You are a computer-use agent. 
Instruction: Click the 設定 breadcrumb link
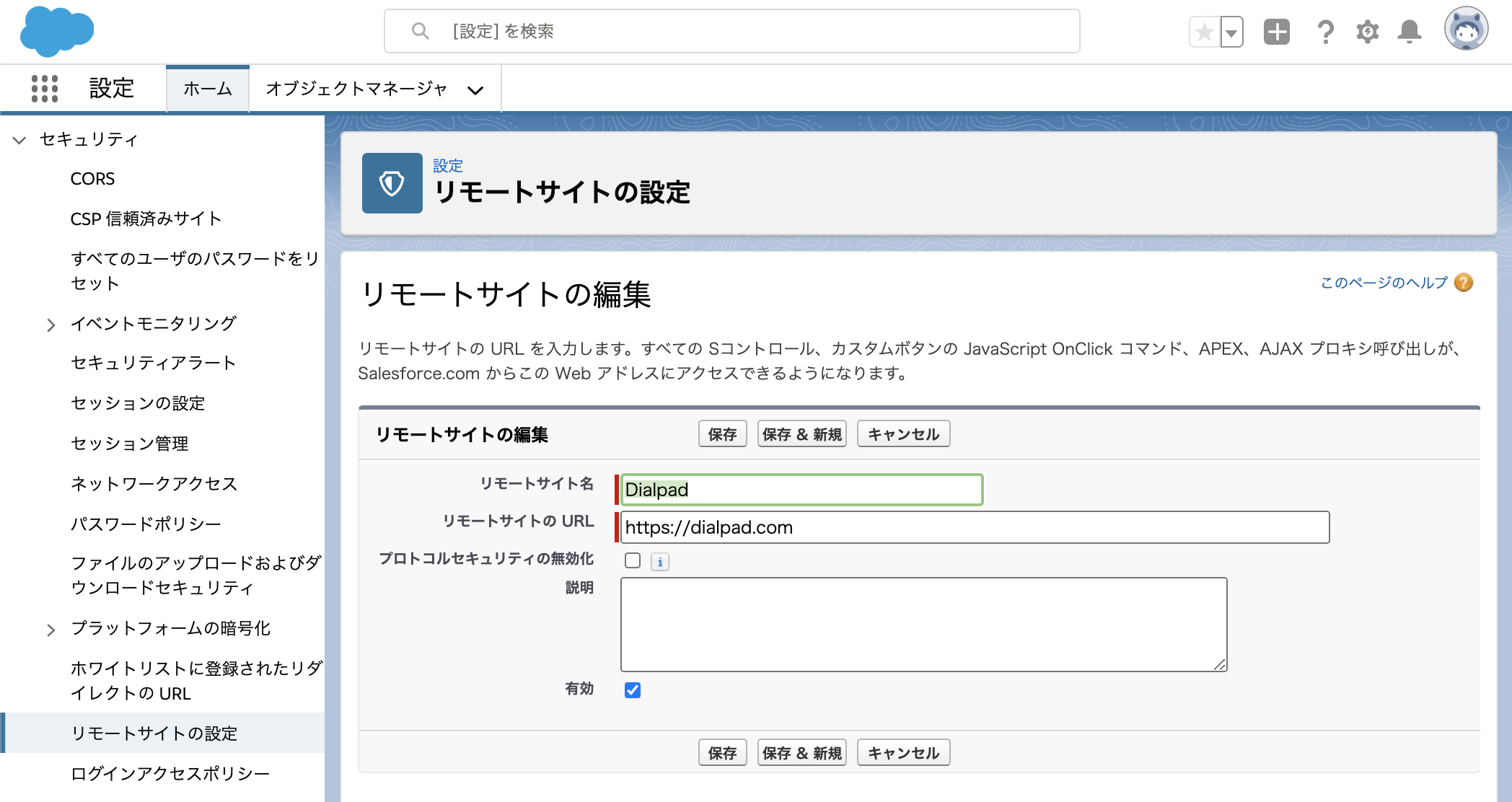(x=447, y=166)
